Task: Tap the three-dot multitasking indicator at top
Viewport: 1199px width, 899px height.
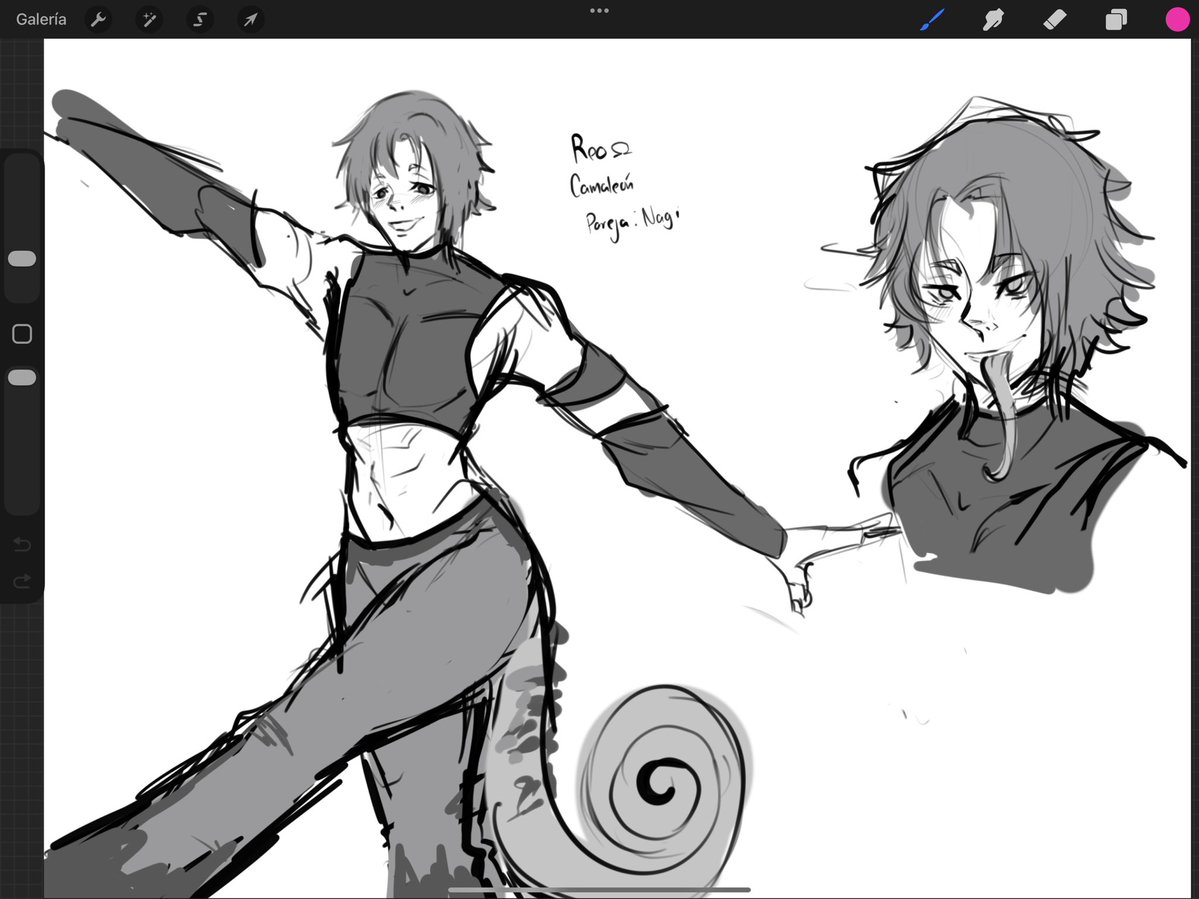Action: point(600,11)
